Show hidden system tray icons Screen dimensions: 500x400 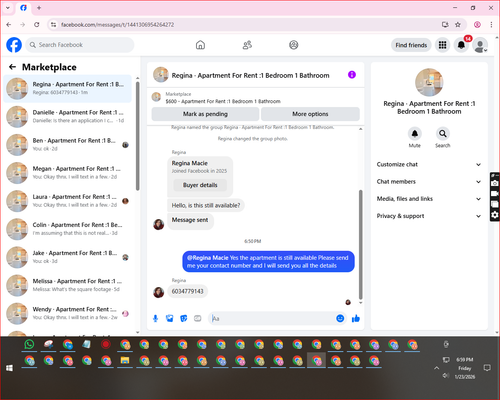pyautogui.click(x=436, y=368)
